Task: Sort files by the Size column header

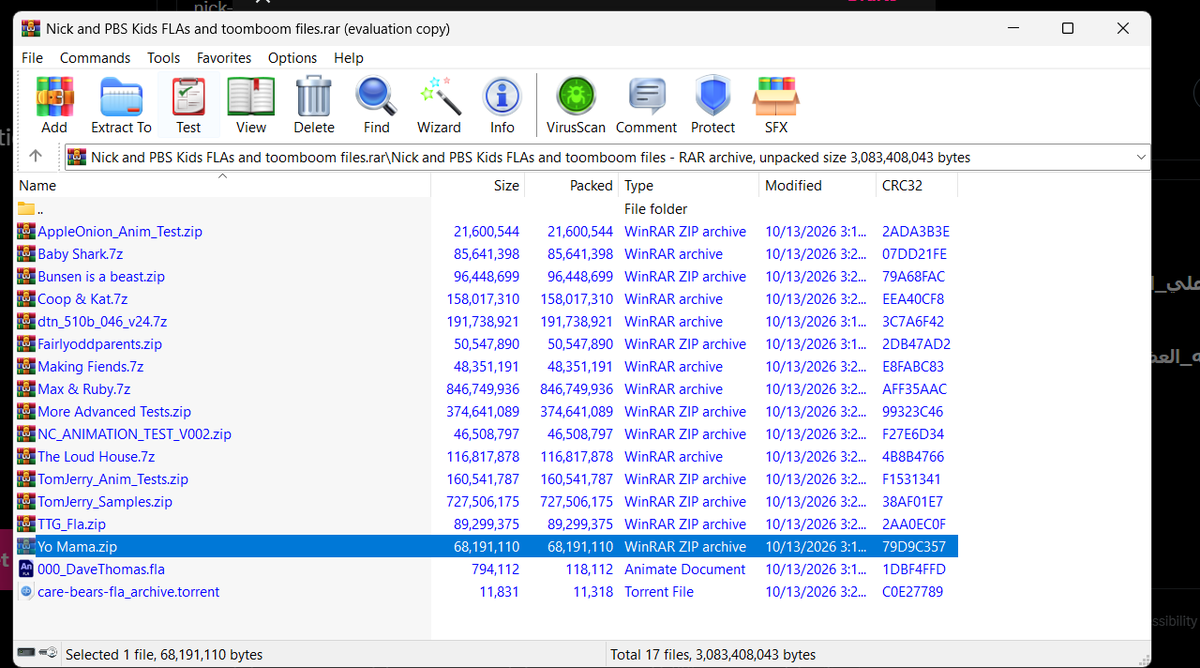Action: (x=477, y=185)
